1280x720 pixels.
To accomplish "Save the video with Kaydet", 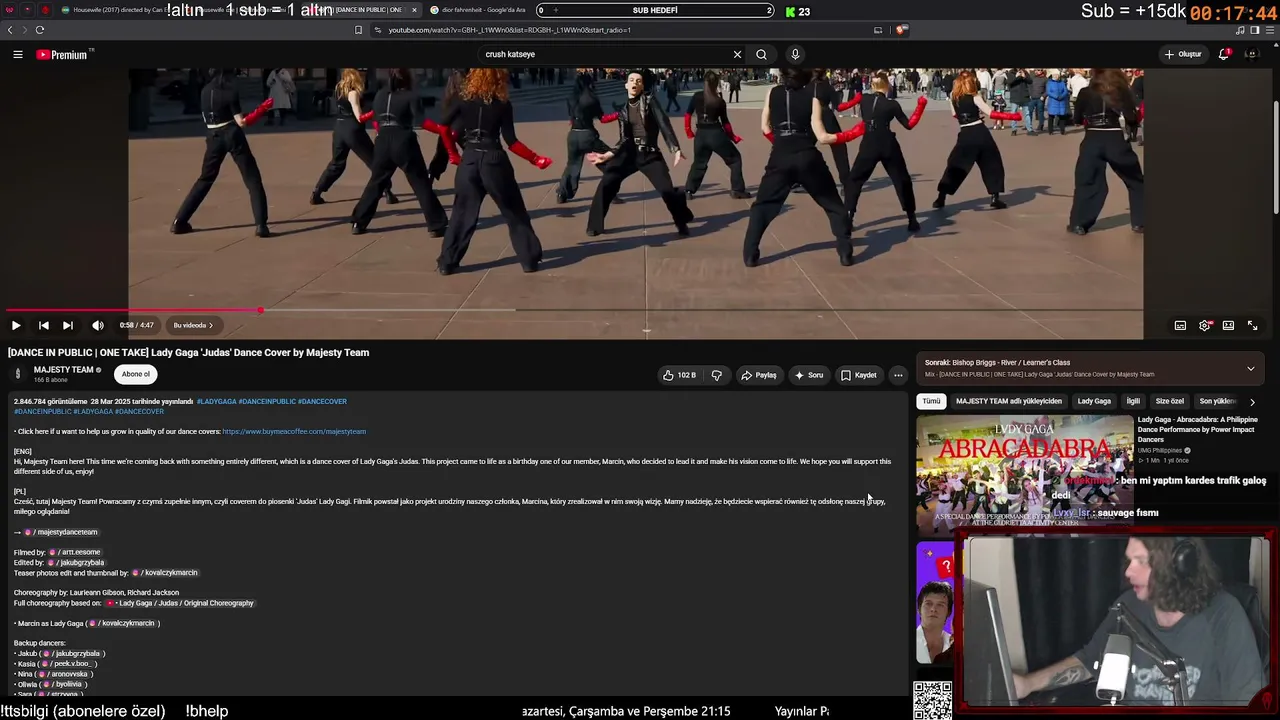I will pos(859,375).
